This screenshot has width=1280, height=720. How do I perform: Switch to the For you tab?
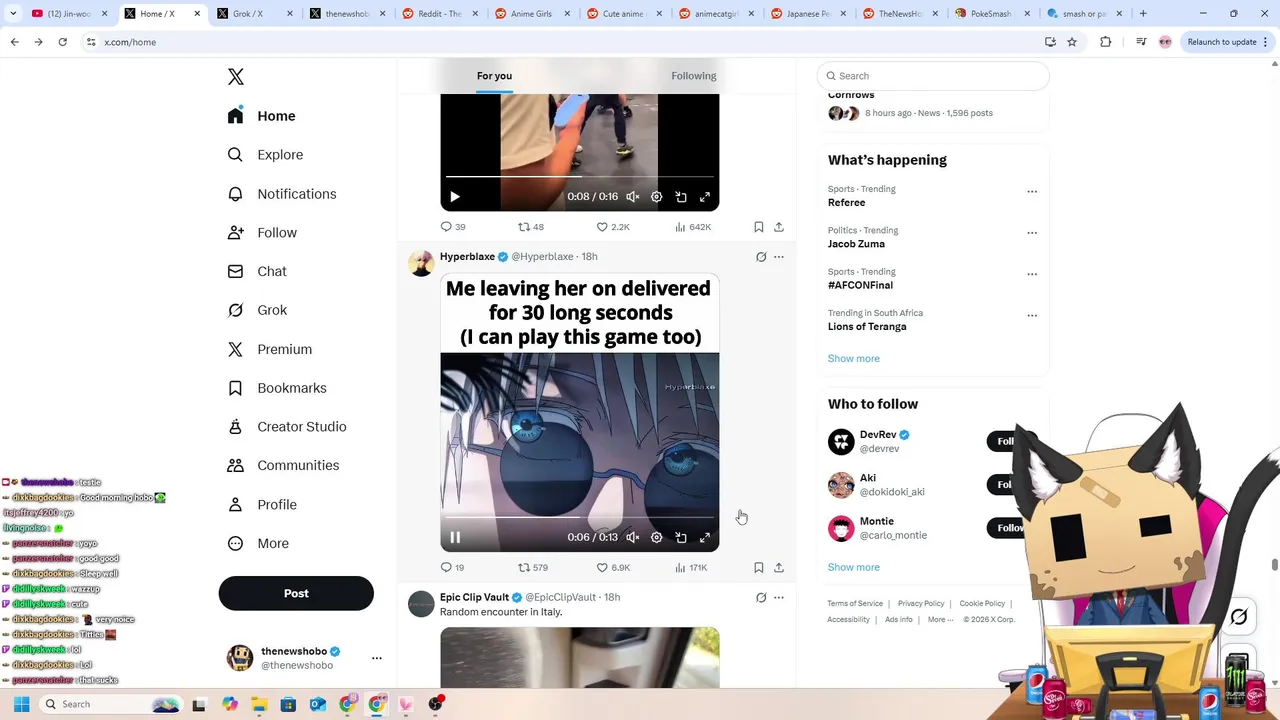point(494,76)
